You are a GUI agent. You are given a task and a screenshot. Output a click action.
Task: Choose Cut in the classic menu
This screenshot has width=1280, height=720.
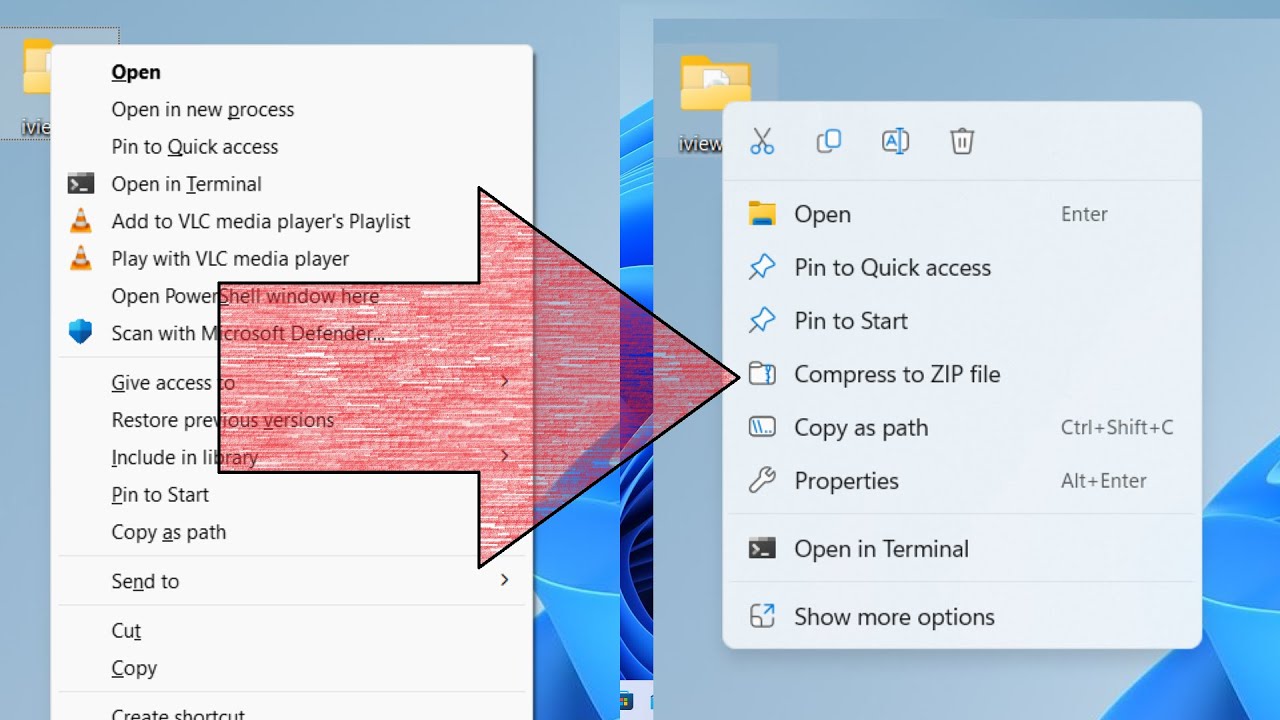[126, 630]
